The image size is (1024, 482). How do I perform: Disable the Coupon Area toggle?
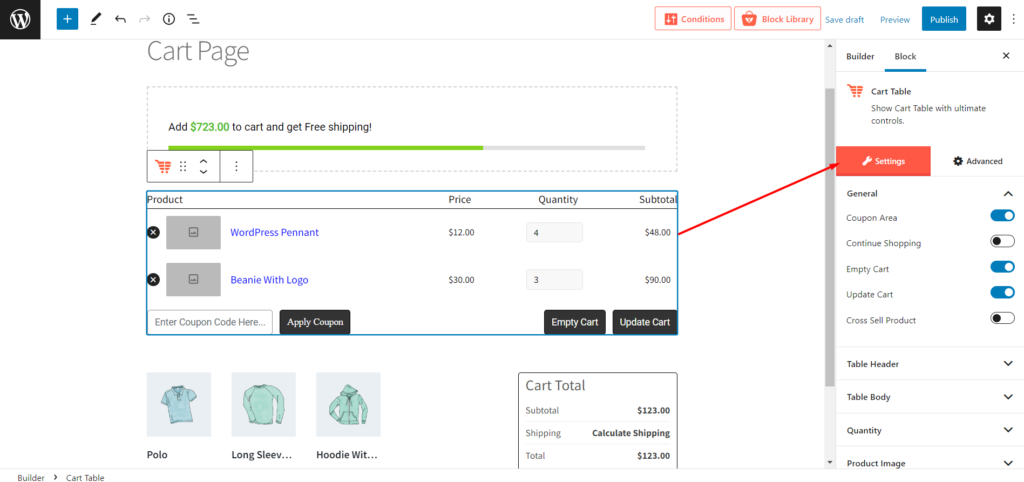[1002, 216]
